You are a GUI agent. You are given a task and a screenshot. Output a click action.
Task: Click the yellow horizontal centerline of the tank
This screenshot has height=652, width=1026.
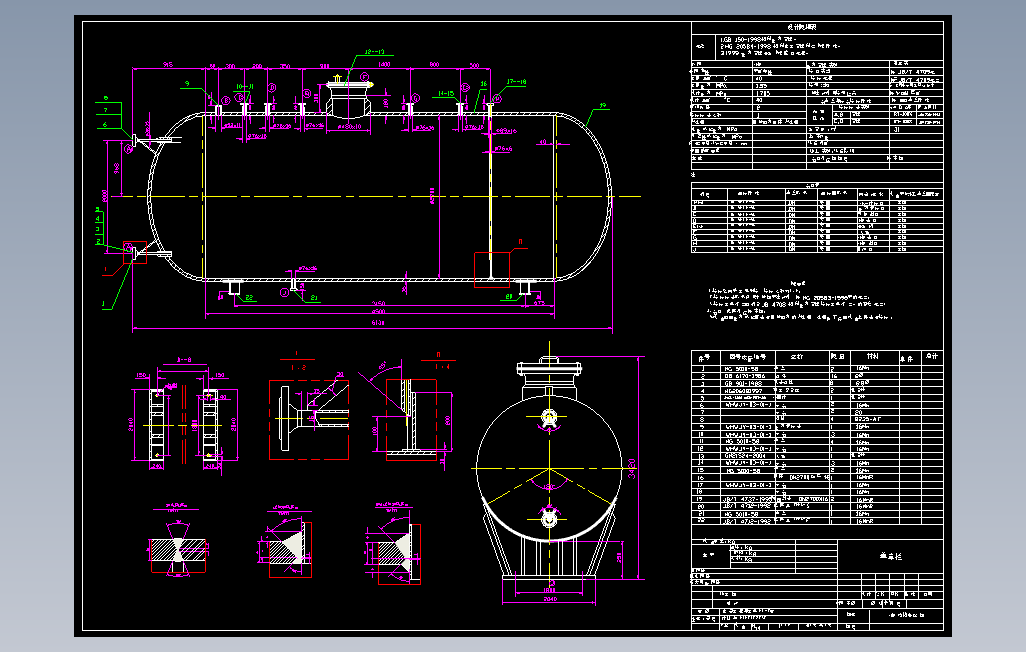pos(376,196)
